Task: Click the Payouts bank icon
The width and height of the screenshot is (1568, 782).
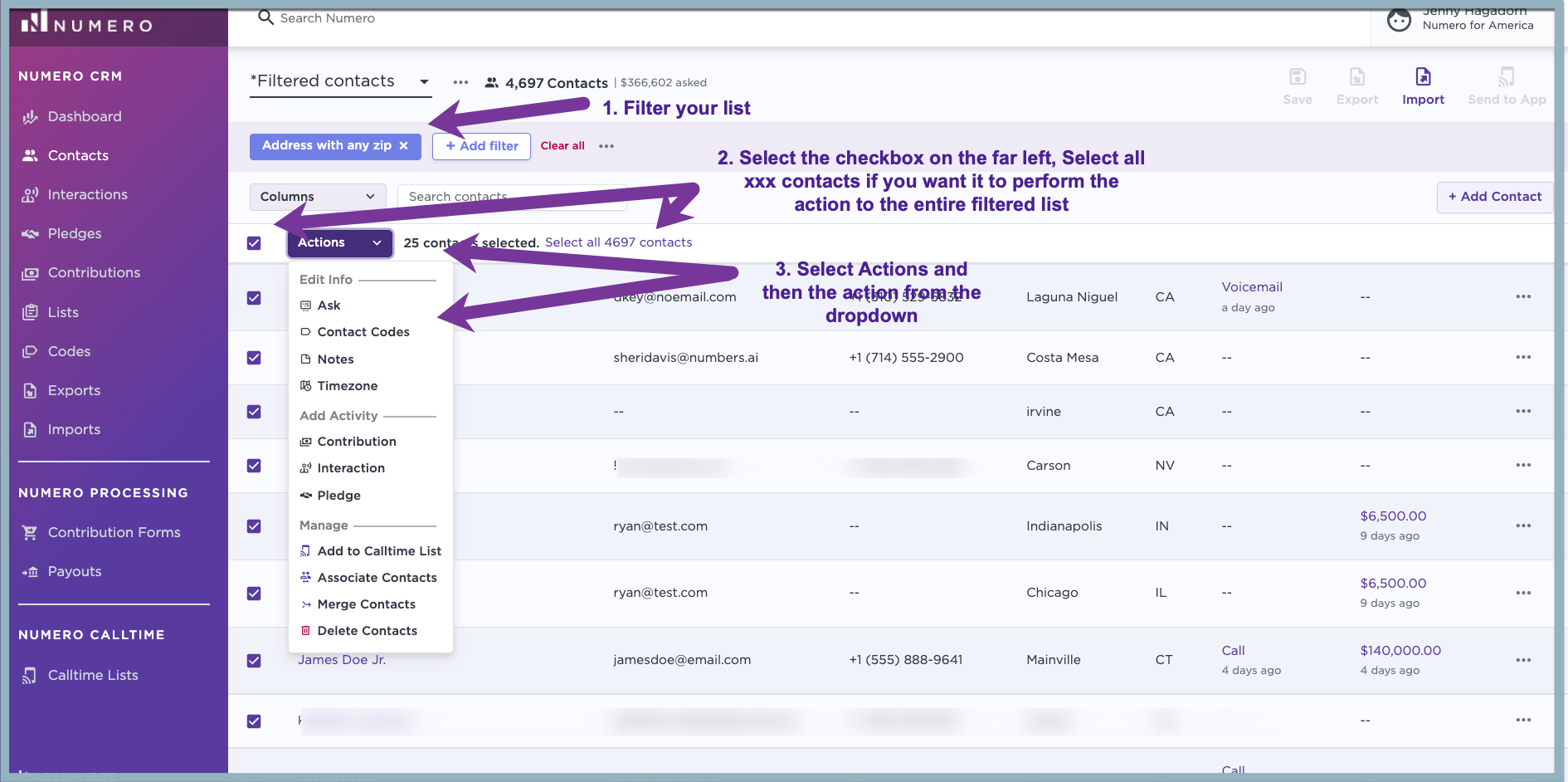Action: click(x=31, y=572)
